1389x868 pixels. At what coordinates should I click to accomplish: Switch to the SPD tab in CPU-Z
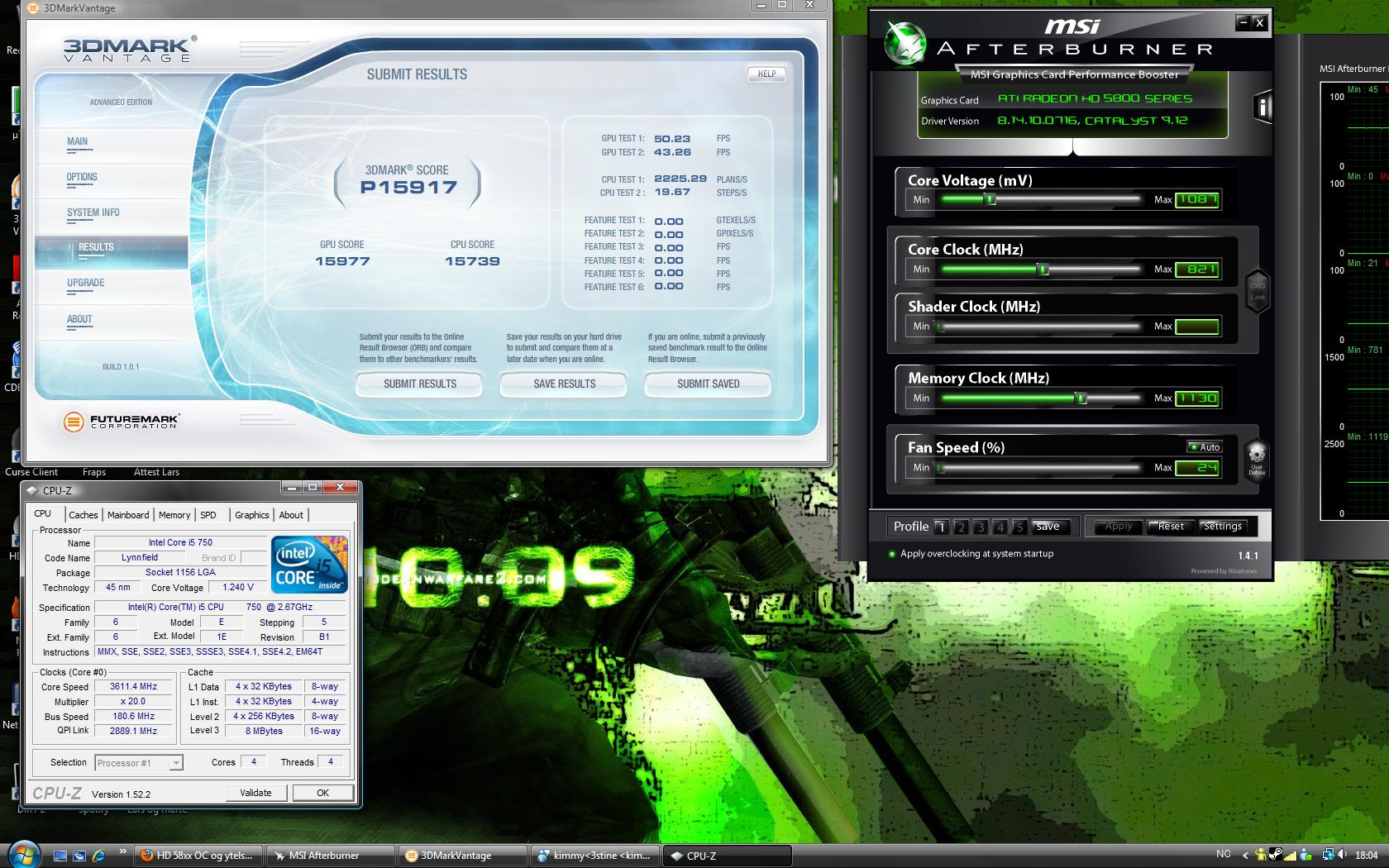tap(208, 515)
